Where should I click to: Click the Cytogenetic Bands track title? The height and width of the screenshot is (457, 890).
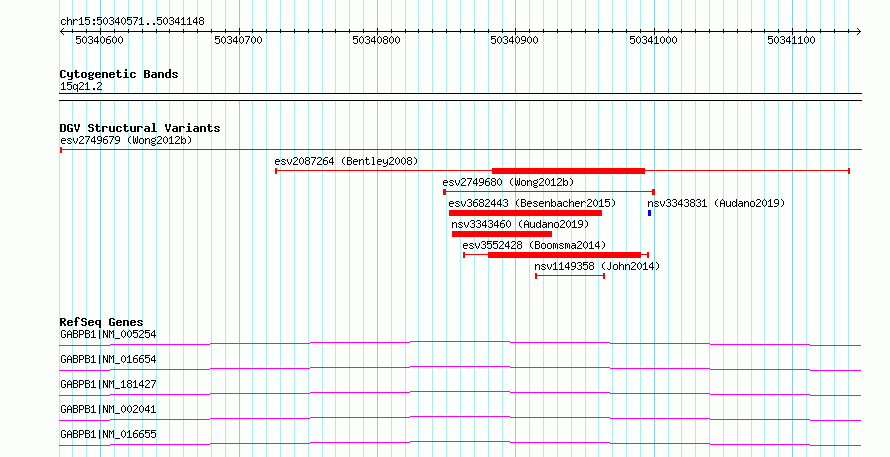119,74
